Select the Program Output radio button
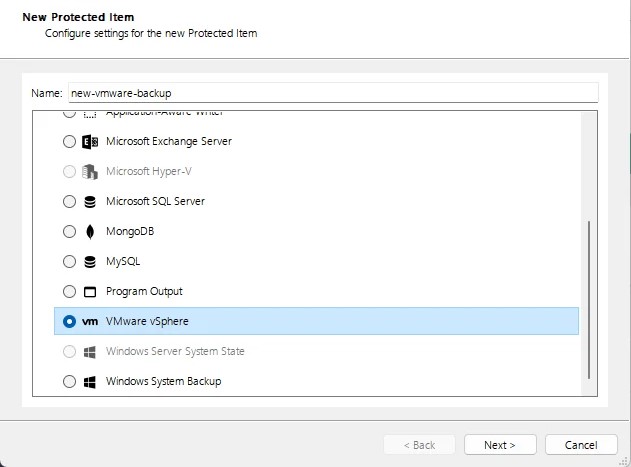Screen dimensions: 631x467 [x=69, y=291]
